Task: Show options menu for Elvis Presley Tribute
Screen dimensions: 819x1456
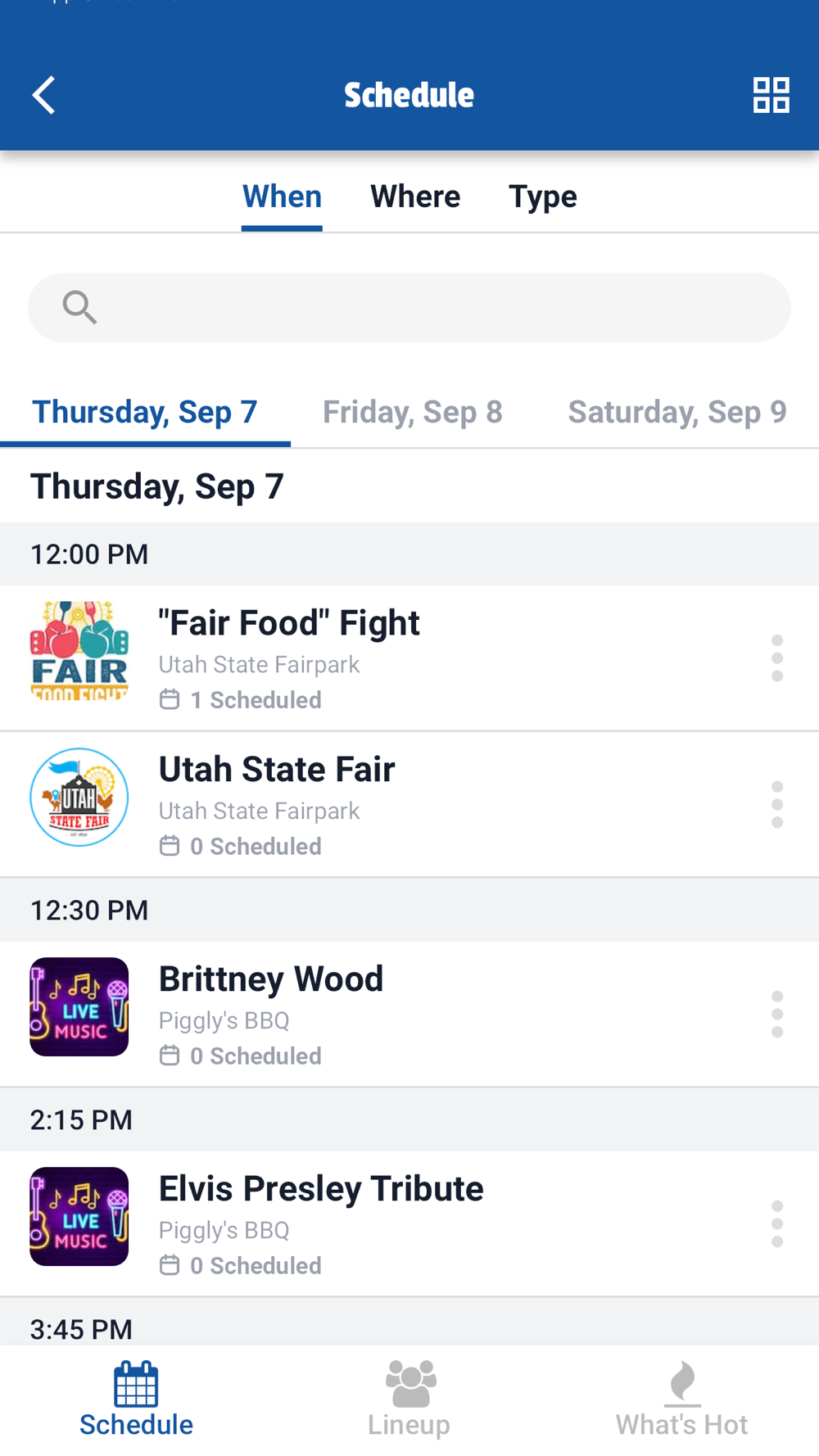Action: (x=776, y=1223)
